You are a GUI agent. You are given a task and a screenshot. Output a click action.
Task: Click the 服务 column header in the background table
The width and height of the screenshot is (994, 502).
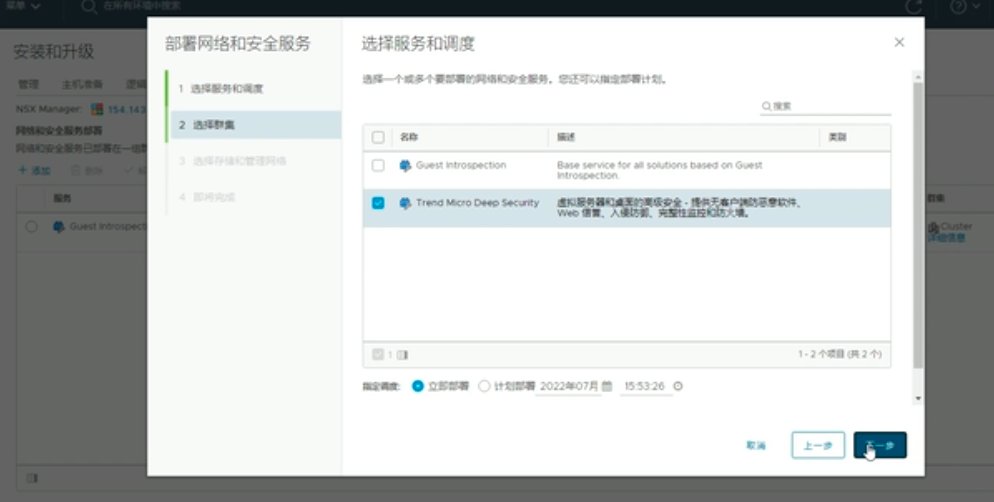coord(62,198)
